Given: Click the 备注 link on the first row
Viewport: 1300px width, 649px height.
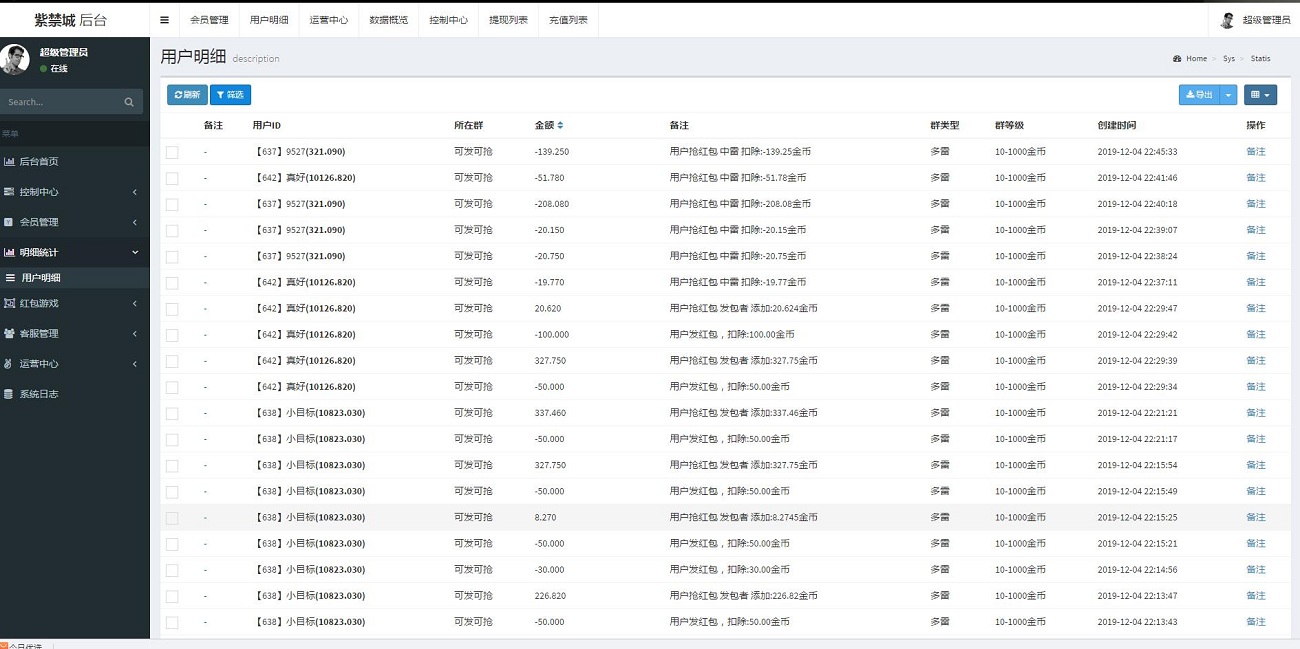Looking at the screenshot, I should tap(1256, 151).
